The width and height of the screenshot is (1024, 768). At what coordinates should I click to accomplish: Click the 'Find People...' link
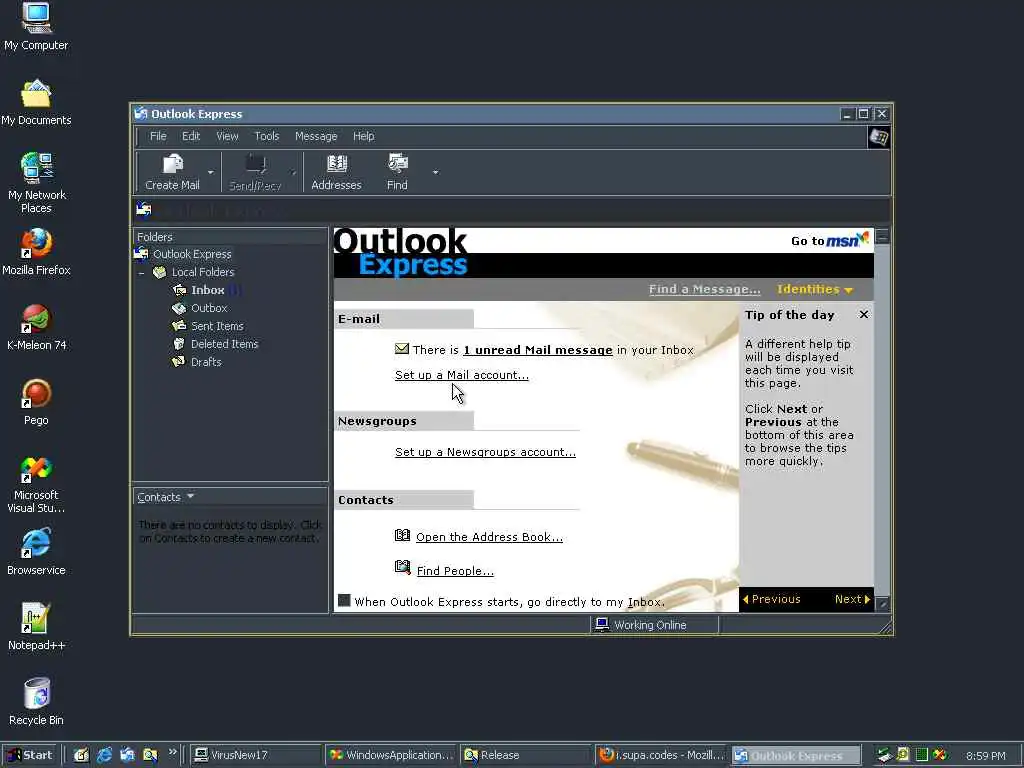click(x=455, y=571)
